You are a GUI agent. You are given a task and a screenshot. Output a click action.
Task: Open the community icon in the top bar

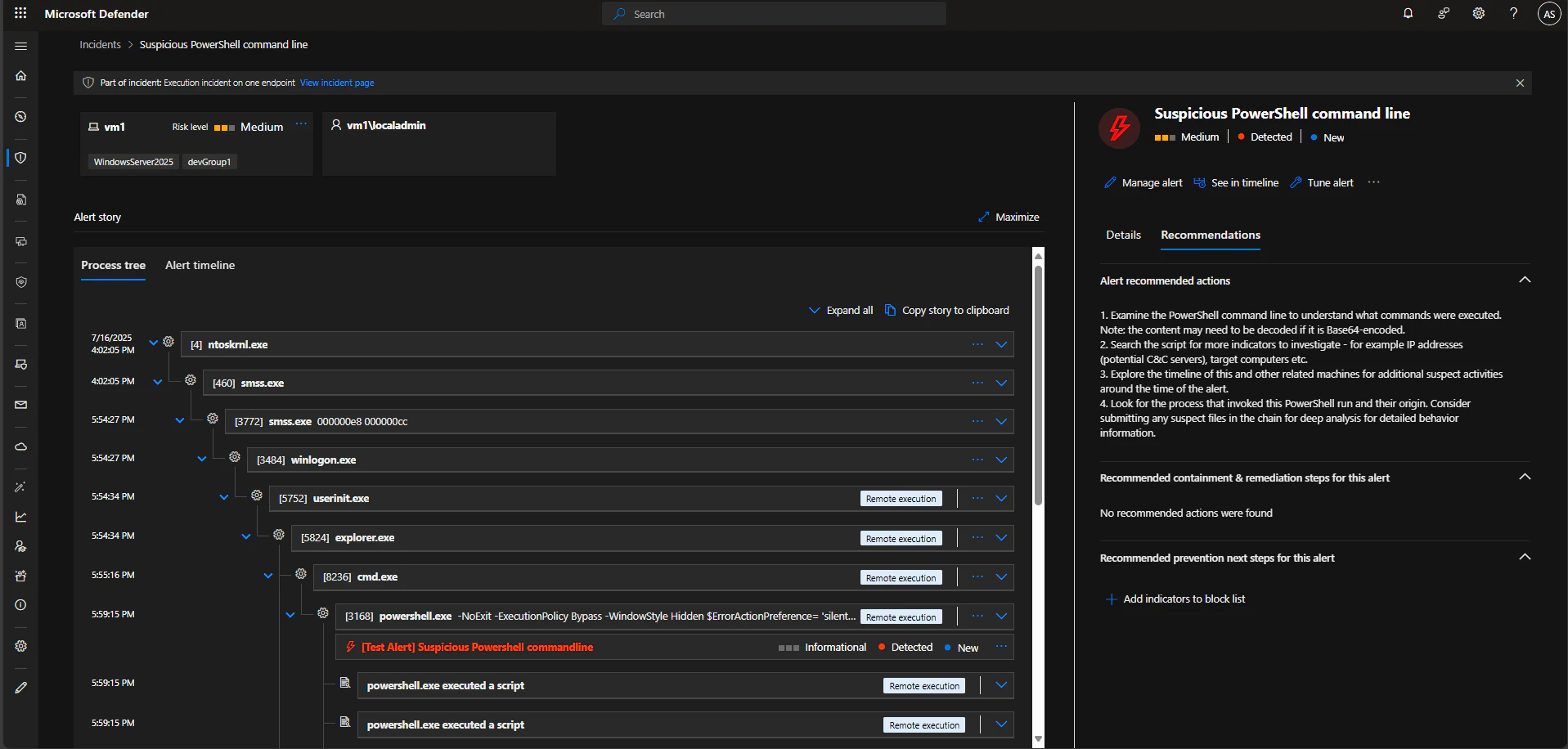click(x=1444, y=13)
